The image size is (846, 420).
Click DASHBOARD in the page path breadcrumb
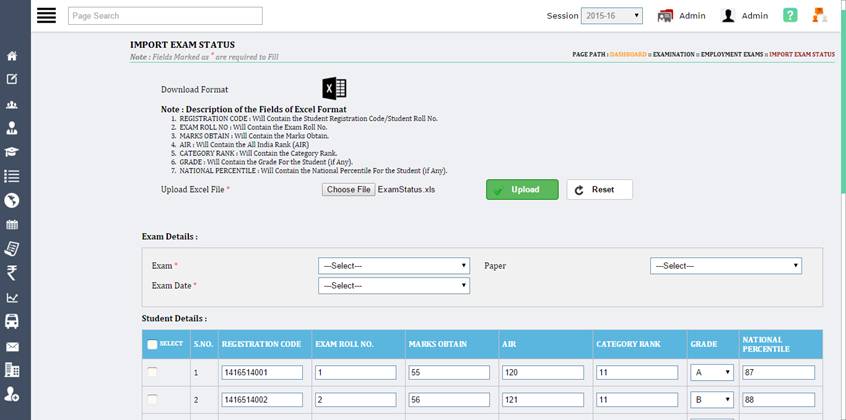628,54
